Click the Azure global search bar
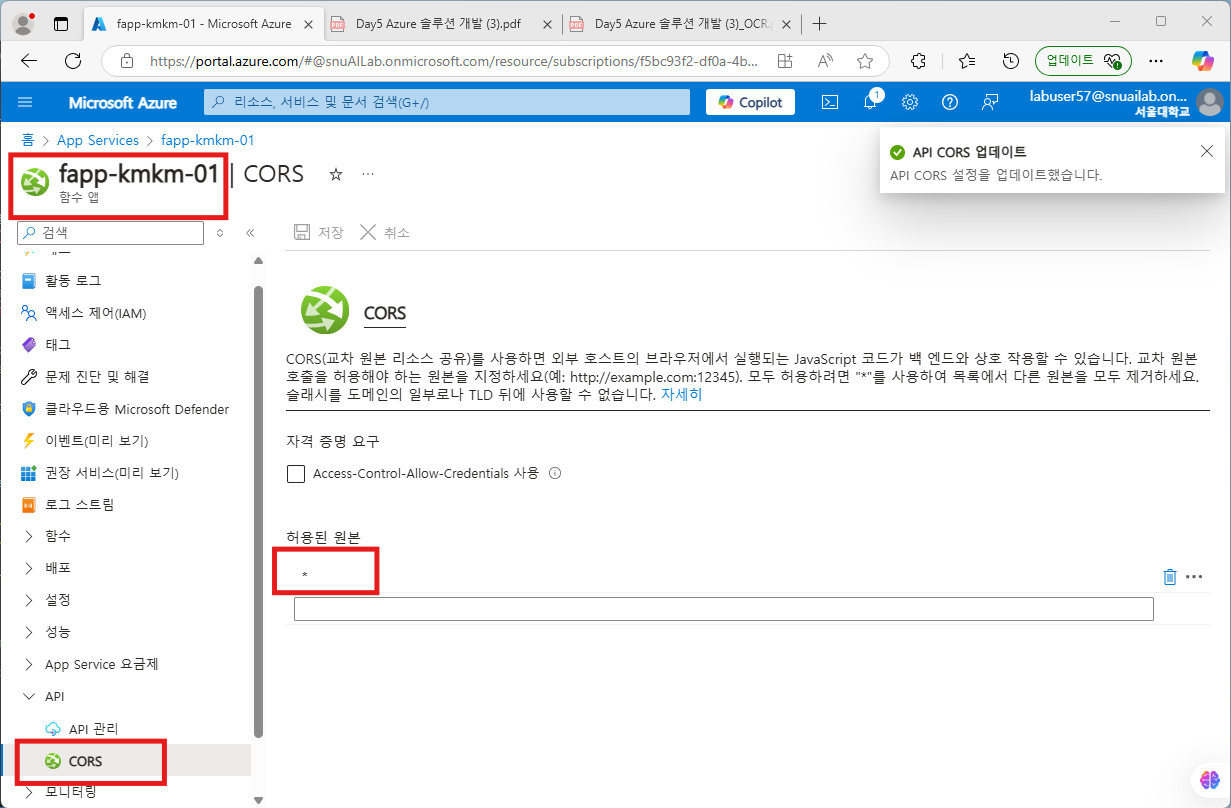 [x=446, y=102]
